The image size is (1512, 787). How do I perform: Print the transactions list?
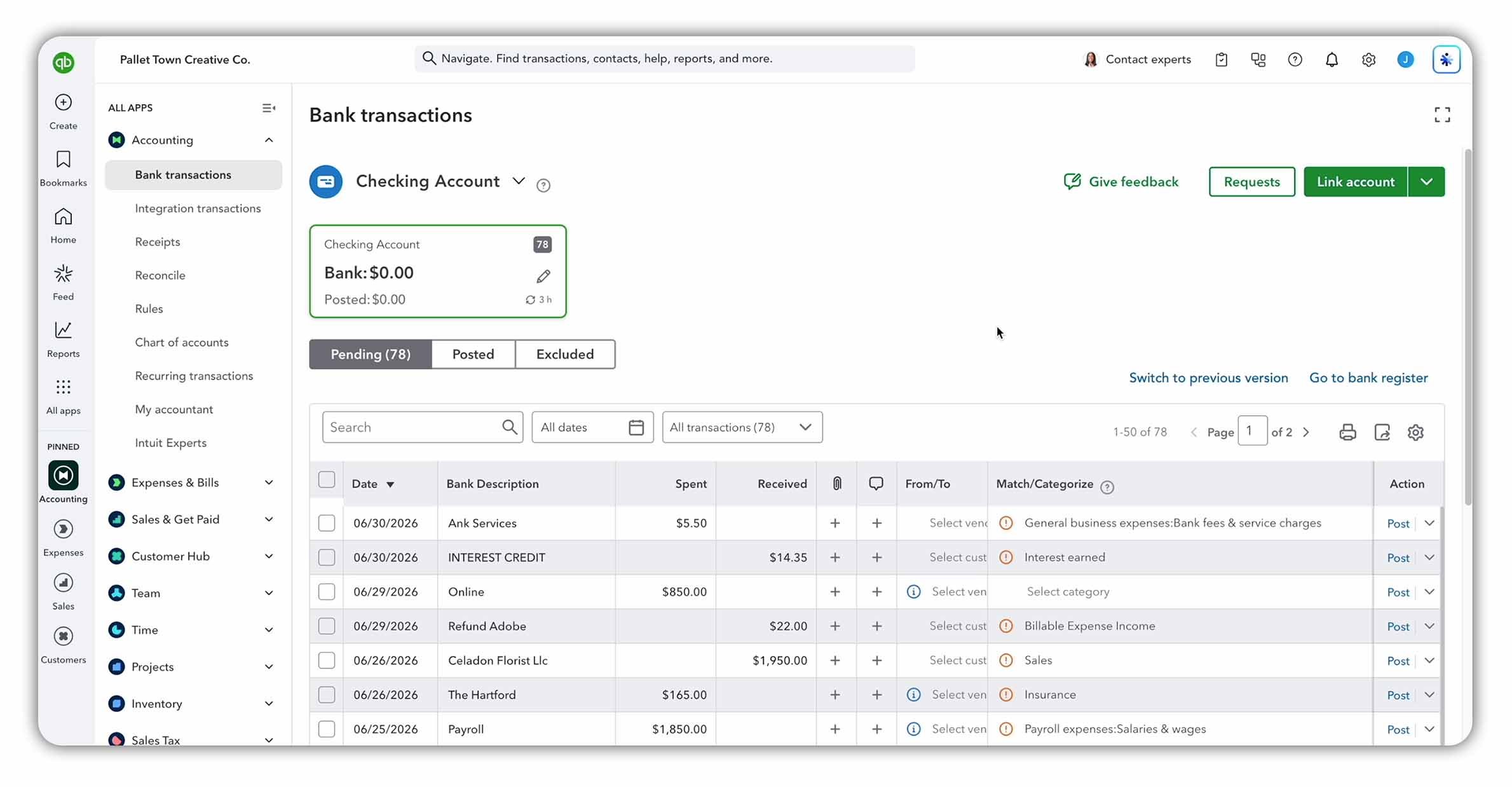click(x=1347, y=432)
